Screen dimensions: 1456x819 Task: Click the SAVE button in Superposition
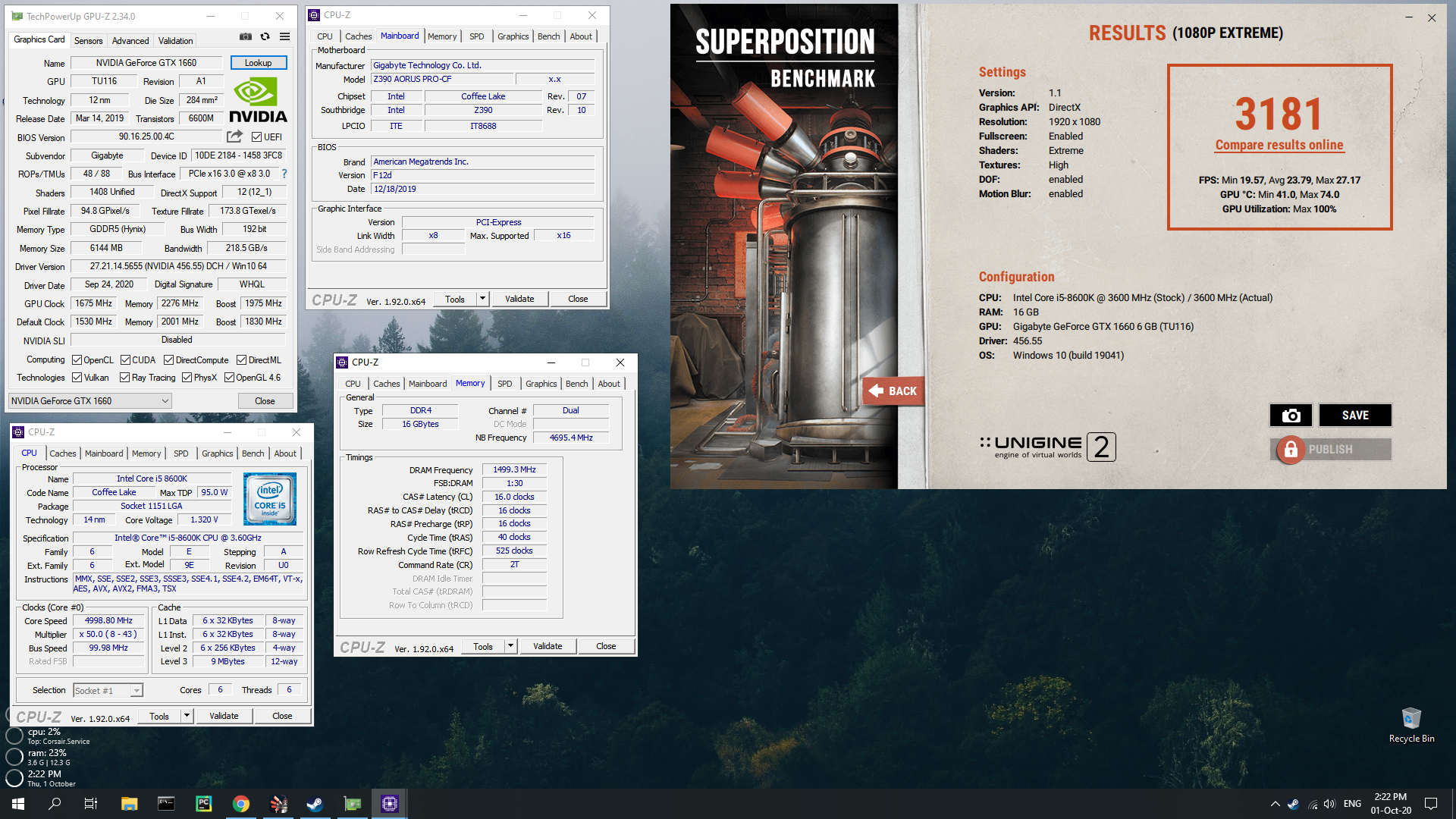[x=1355, y=415]
